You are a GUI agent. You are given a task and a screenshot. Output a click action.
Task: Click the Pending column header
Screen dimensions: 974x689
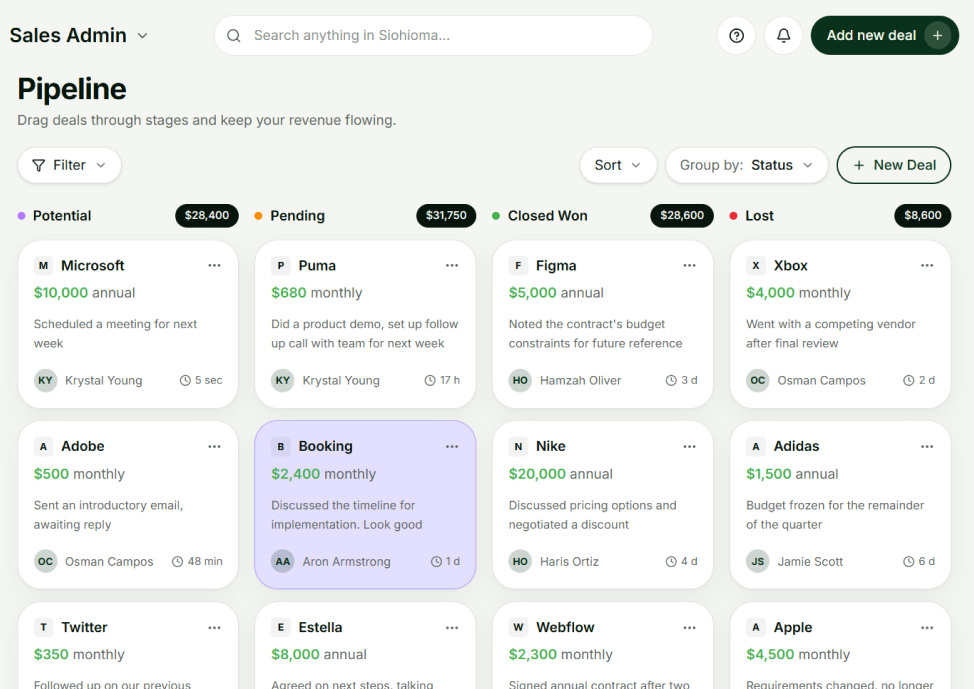(x=298, y=216)
